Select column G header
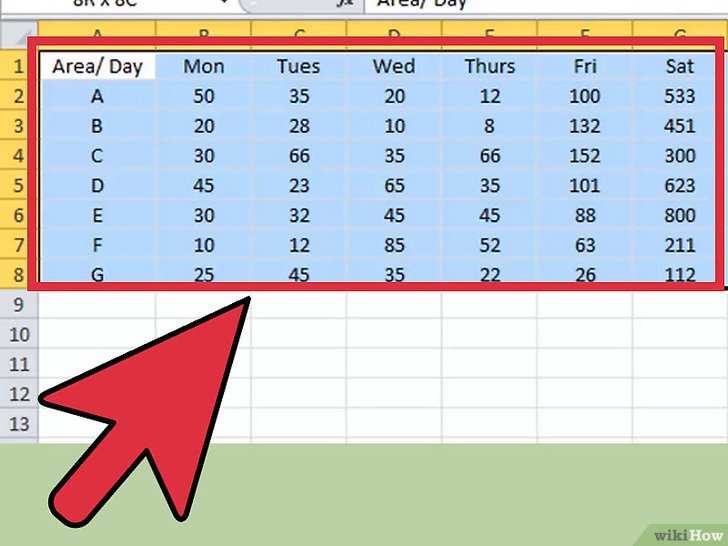Screen dimensions: 728x546 tap(680, 34)
